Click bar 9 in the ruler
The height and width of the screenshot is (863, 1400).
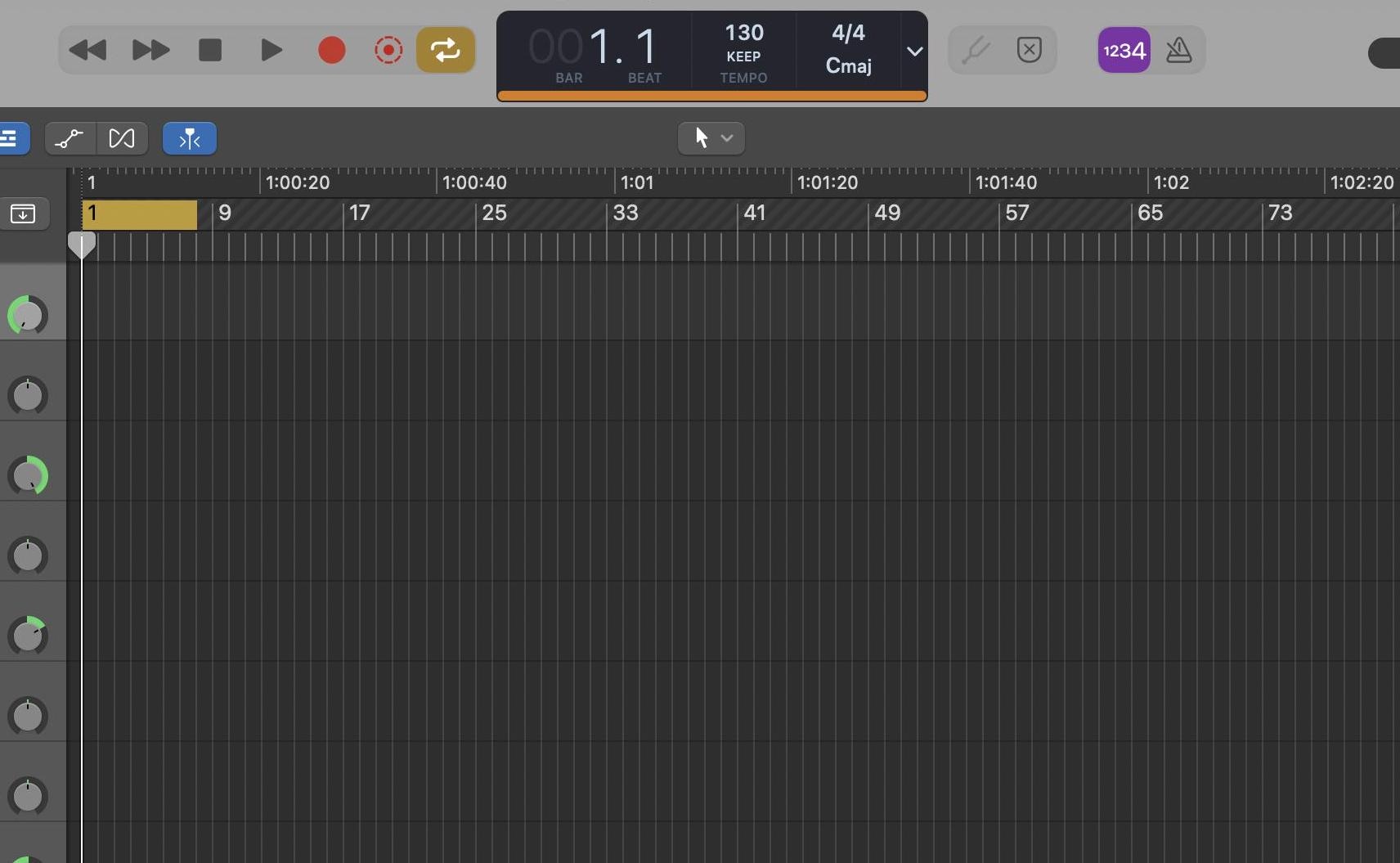[x=225, y=214]
